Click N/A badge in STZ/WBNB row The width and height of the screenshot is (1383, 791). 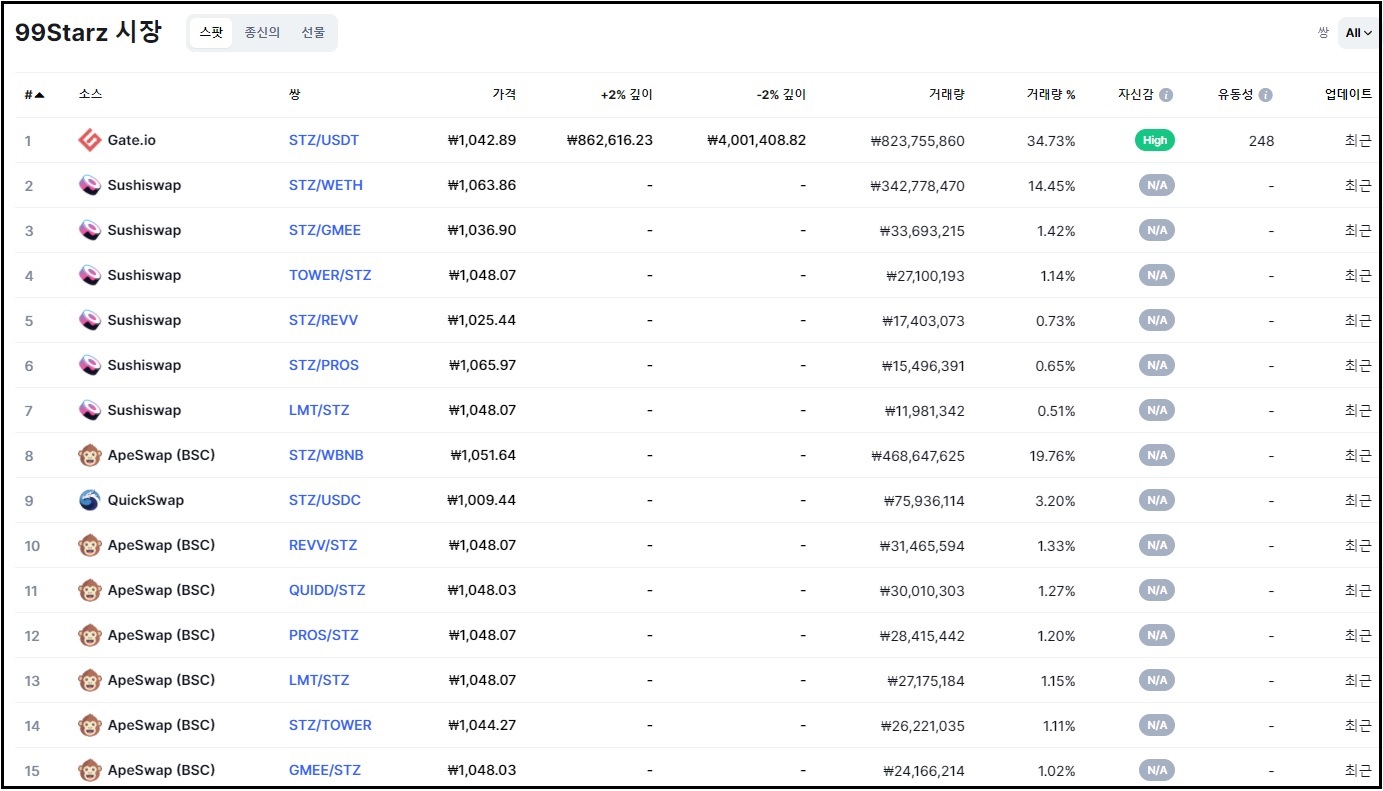(x=1157, y=455)
